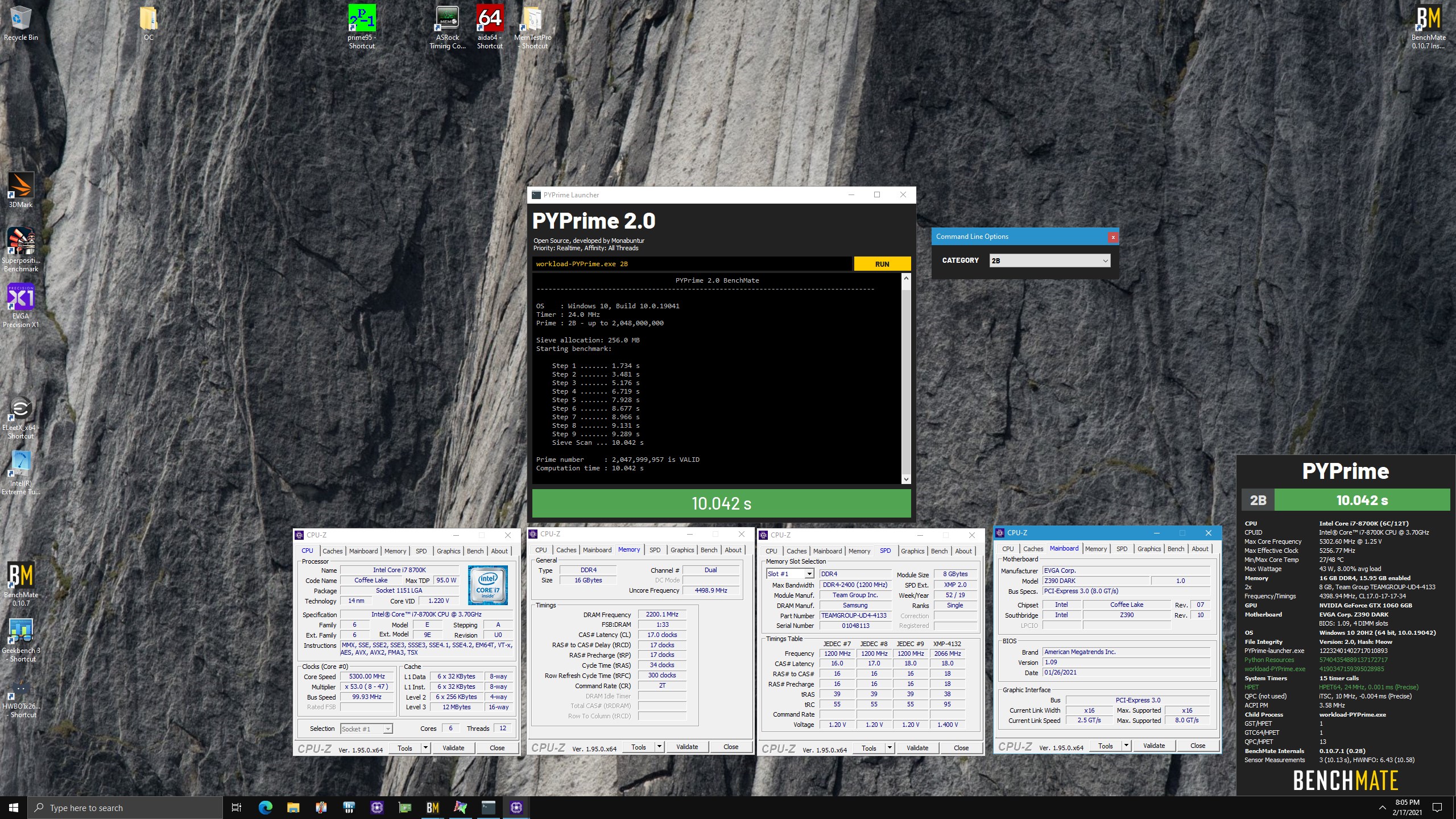This screenshot has width=1456, height=819.
Task: Click Tools in the first CPU-Z window
Action: [405, 748]
